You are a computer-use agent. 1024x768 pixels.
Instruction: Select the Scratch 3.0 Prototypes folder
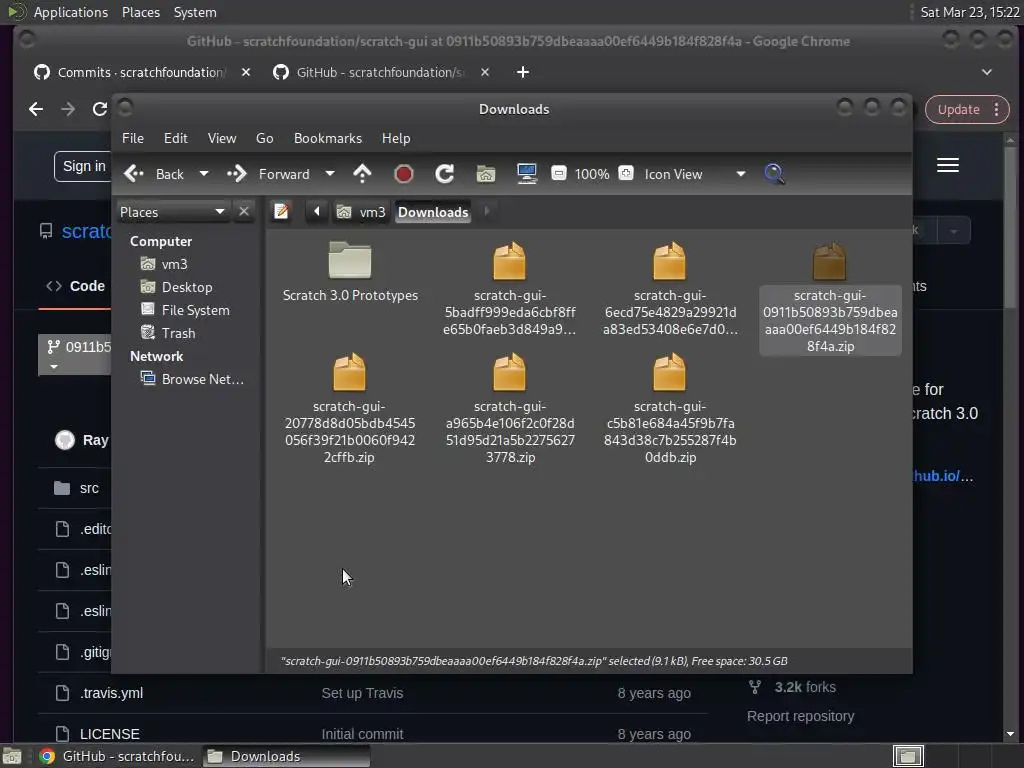[350, 272]
